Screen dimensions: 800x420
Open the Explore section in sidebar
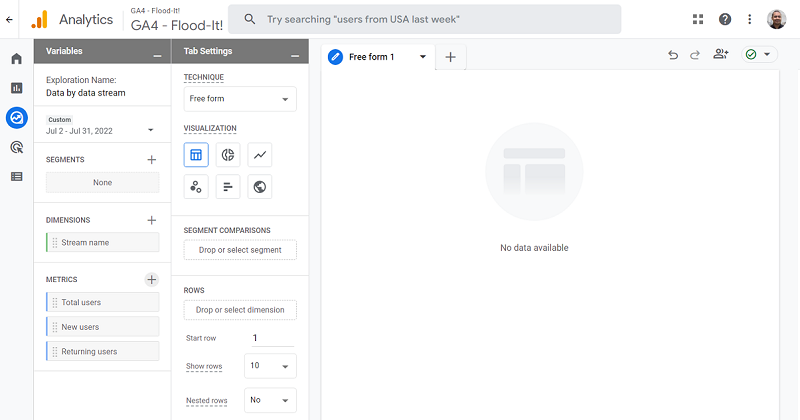coord(16,118)
